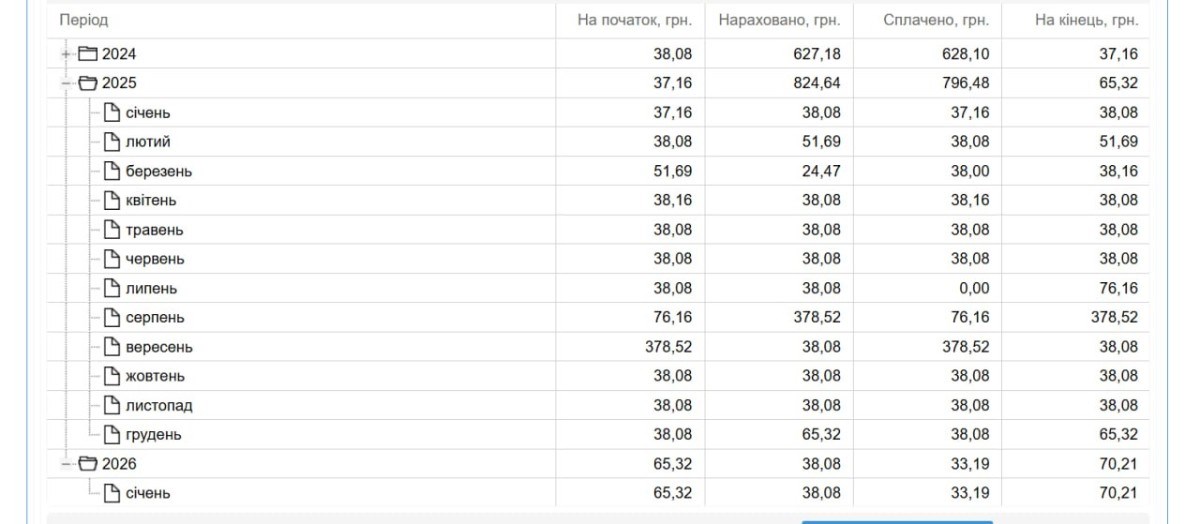Expand the 2024 year row
This screenshot has height=524, width=1200.
coord(66,54)
